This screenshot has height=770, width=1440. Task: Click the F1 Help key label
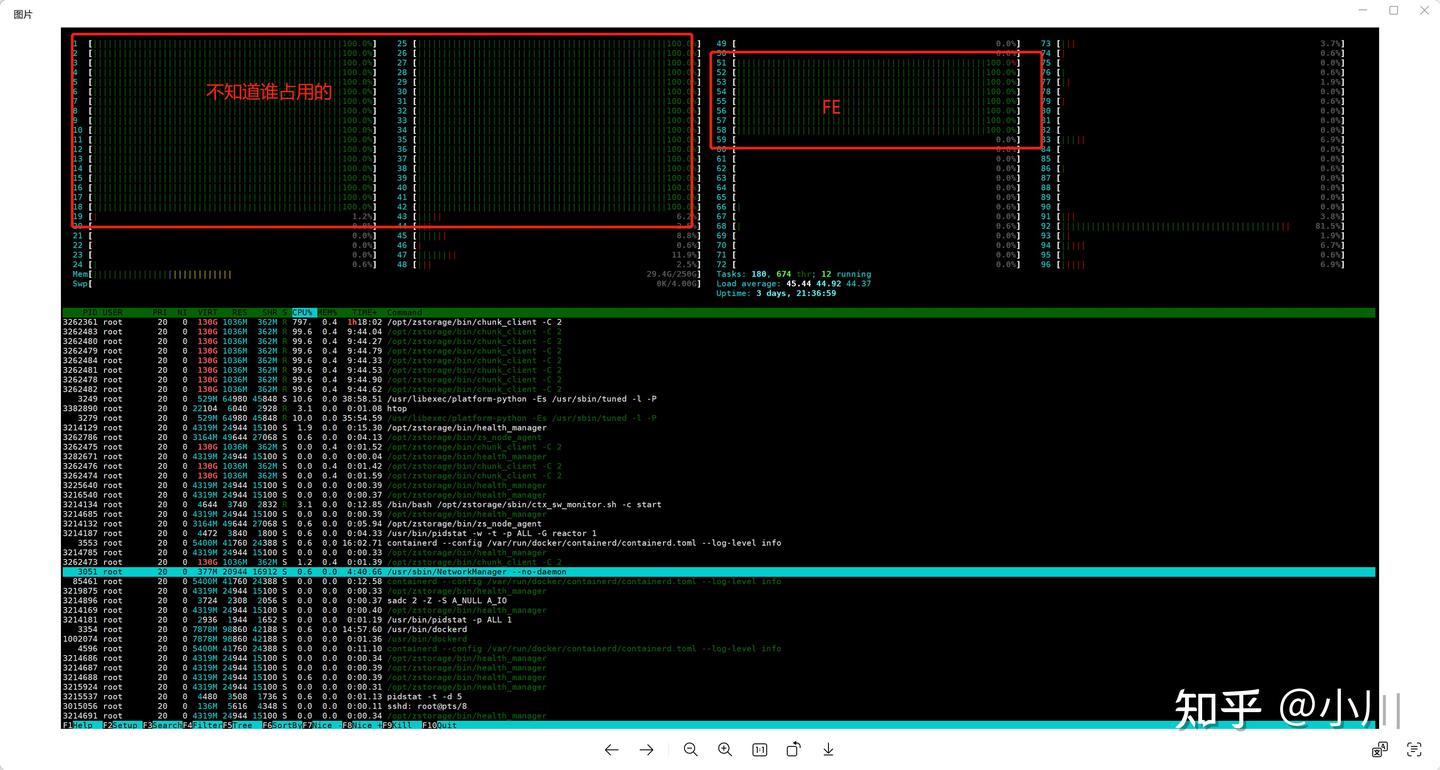[x=82, y=725]
